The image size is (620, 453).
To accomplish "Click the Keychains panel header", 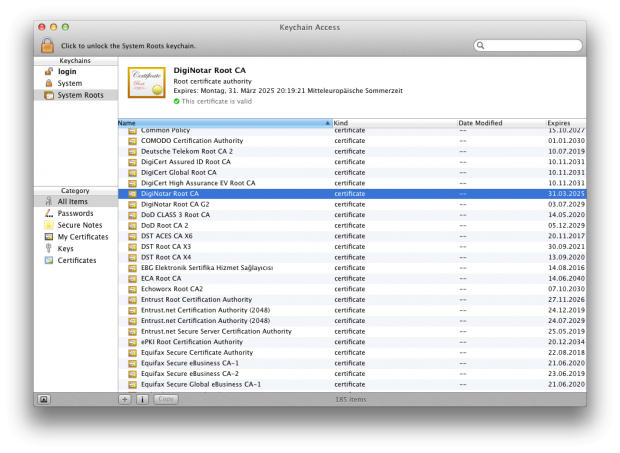I will pos(76,61).
